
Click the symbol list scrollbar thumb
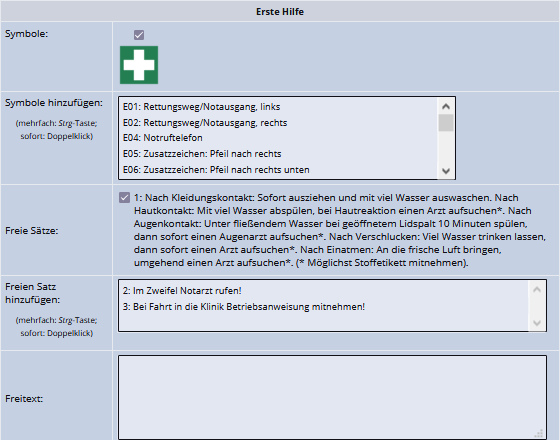[x=446, y=123]
